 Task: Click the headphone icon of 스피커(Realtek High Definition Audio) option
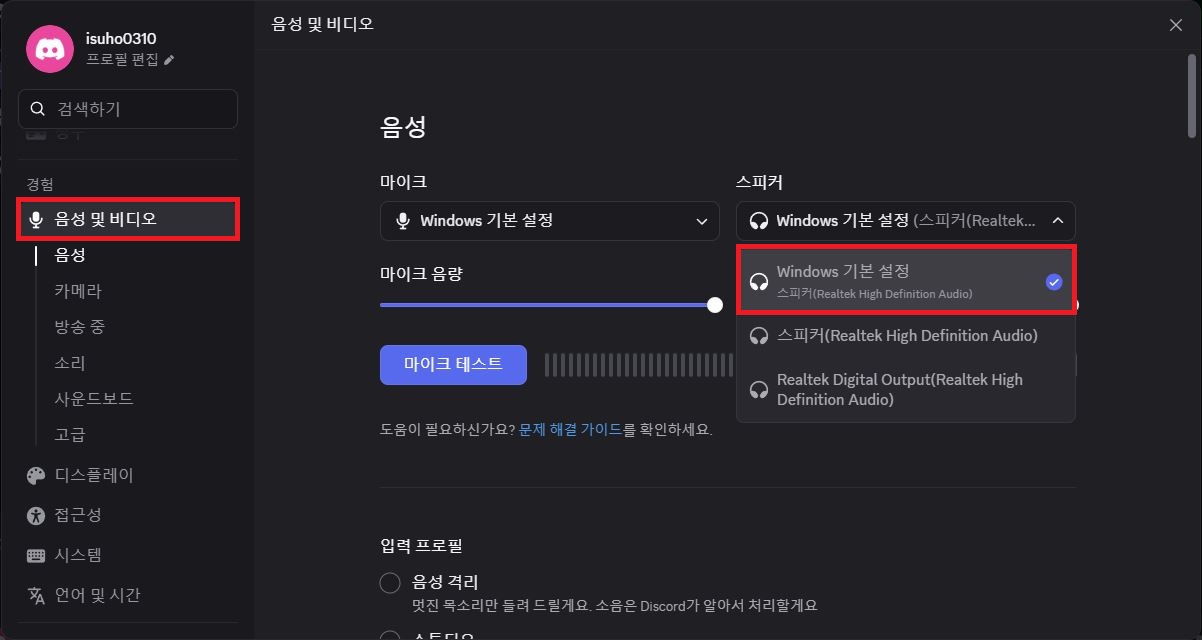pyautogui.click(x=759, y=336)
